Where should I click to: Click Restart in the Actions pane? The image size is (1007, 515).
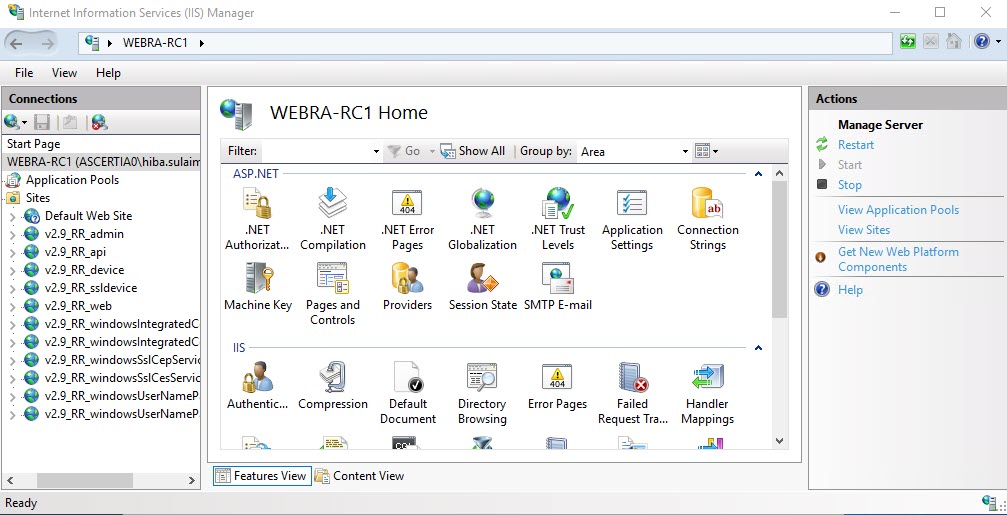coord(855,145)
